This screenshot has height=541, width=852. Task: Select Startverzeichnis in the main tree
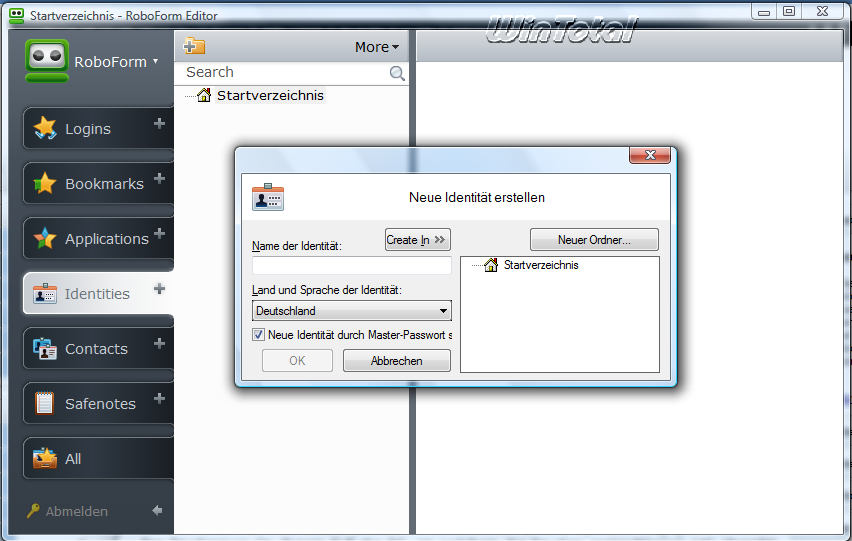(270, 96)
